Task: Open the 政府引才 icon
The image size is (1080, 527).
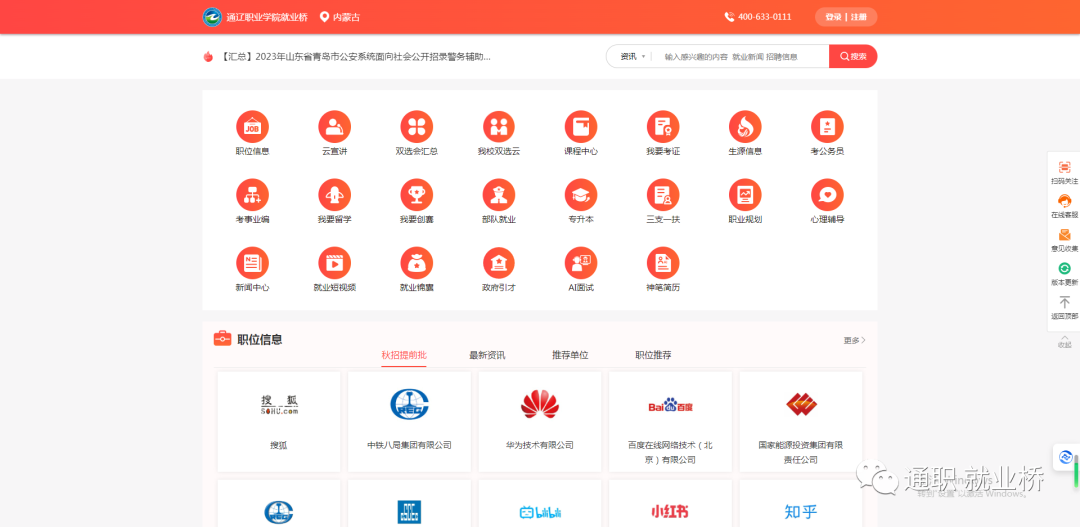Action: [x=499, y=263]
